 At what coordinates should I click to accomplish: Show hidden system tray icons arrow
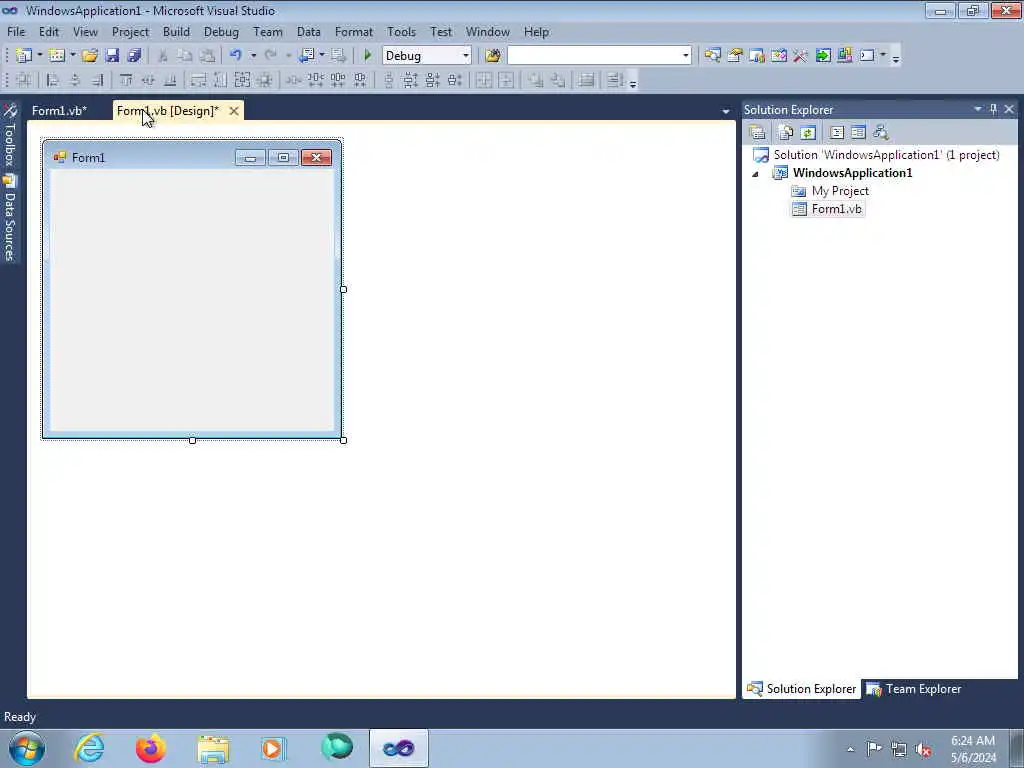tap(850, 749)
